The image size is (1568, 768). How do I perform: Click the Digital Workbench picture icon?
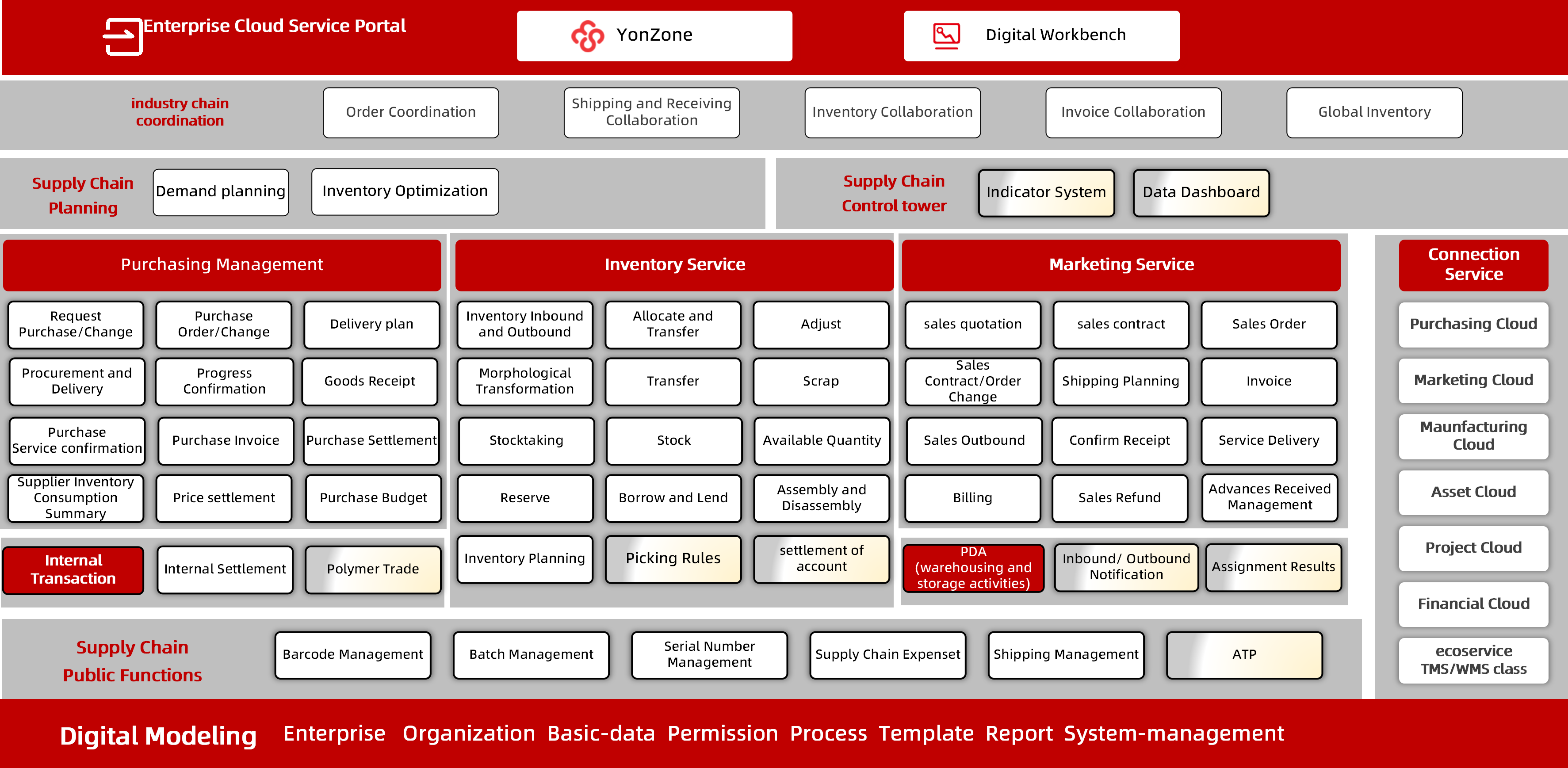click(x=946, y=35)
